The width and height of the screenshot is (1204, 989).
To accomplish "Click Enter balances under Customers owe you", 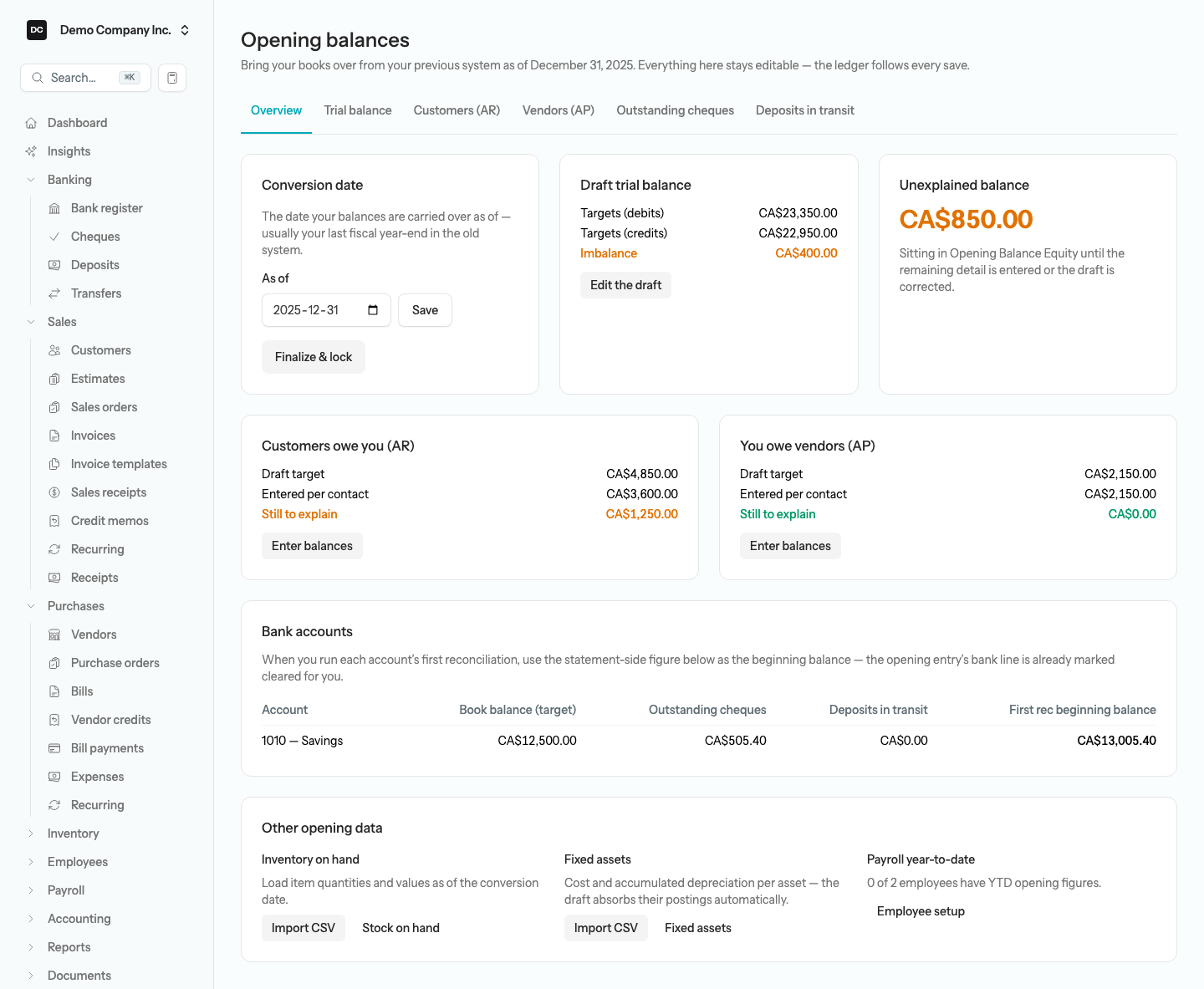I will tap(312, 546).
